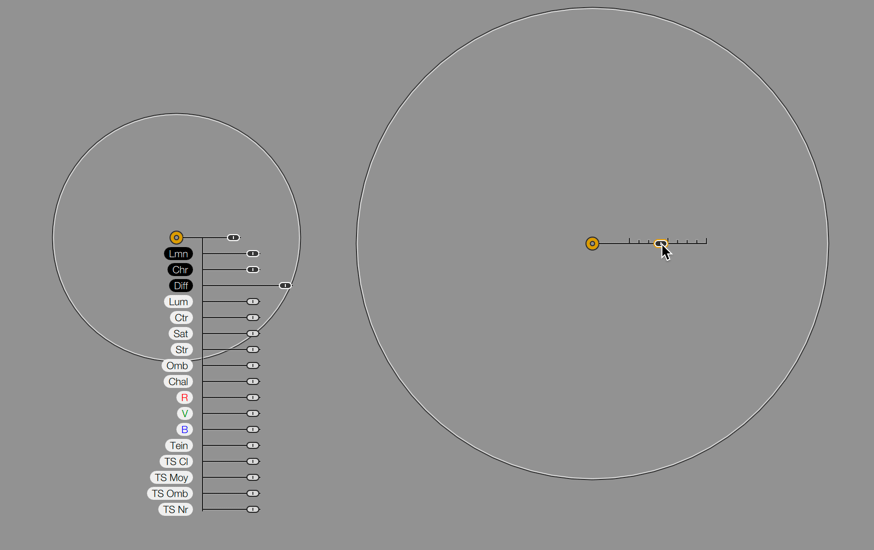The width and height of the screenshot is (874, 550).
Task: Click the TS Nr slider handle
Action: [253, 509]
